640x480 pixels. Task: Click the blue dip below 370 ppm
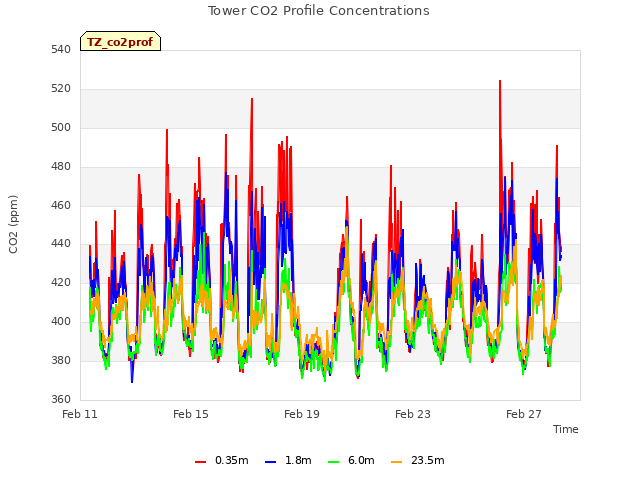point(132,381)
